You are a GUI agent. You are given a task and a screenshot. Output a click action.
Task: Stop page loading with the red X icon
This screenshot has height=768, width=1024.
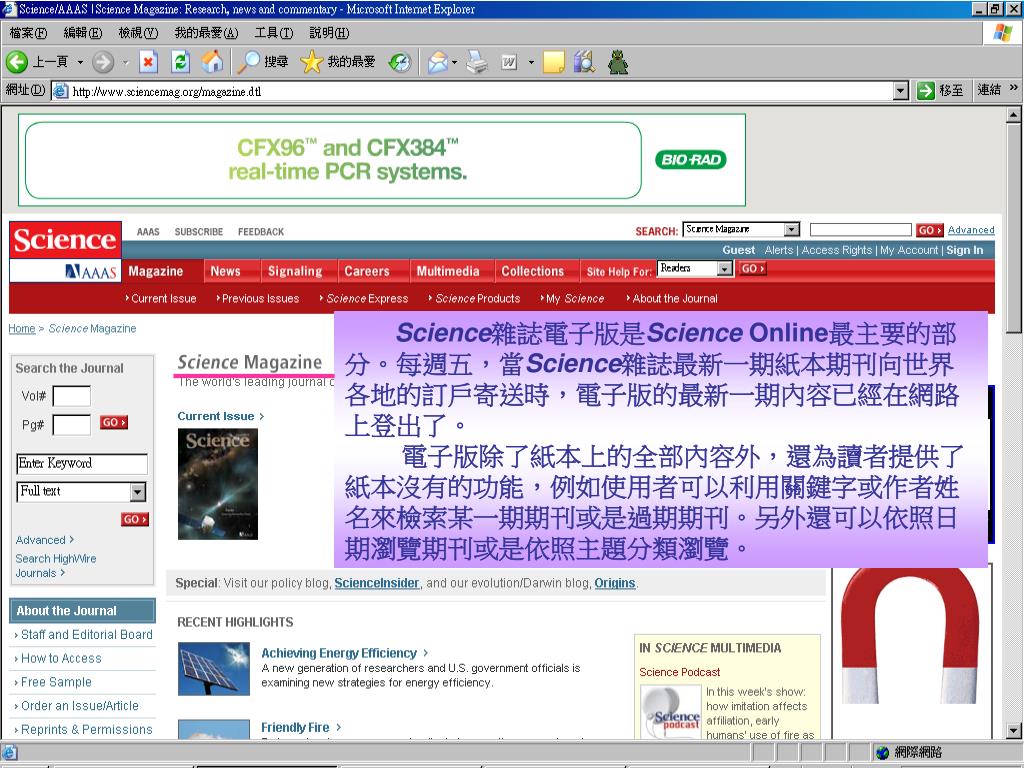click(148, 62)
